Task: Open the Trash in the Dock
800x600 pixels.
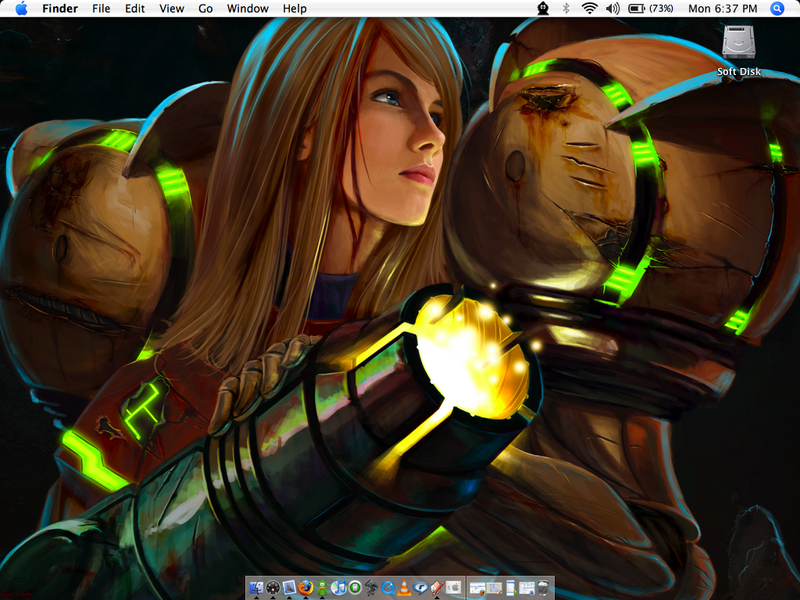Action: [x=544, y=588]
